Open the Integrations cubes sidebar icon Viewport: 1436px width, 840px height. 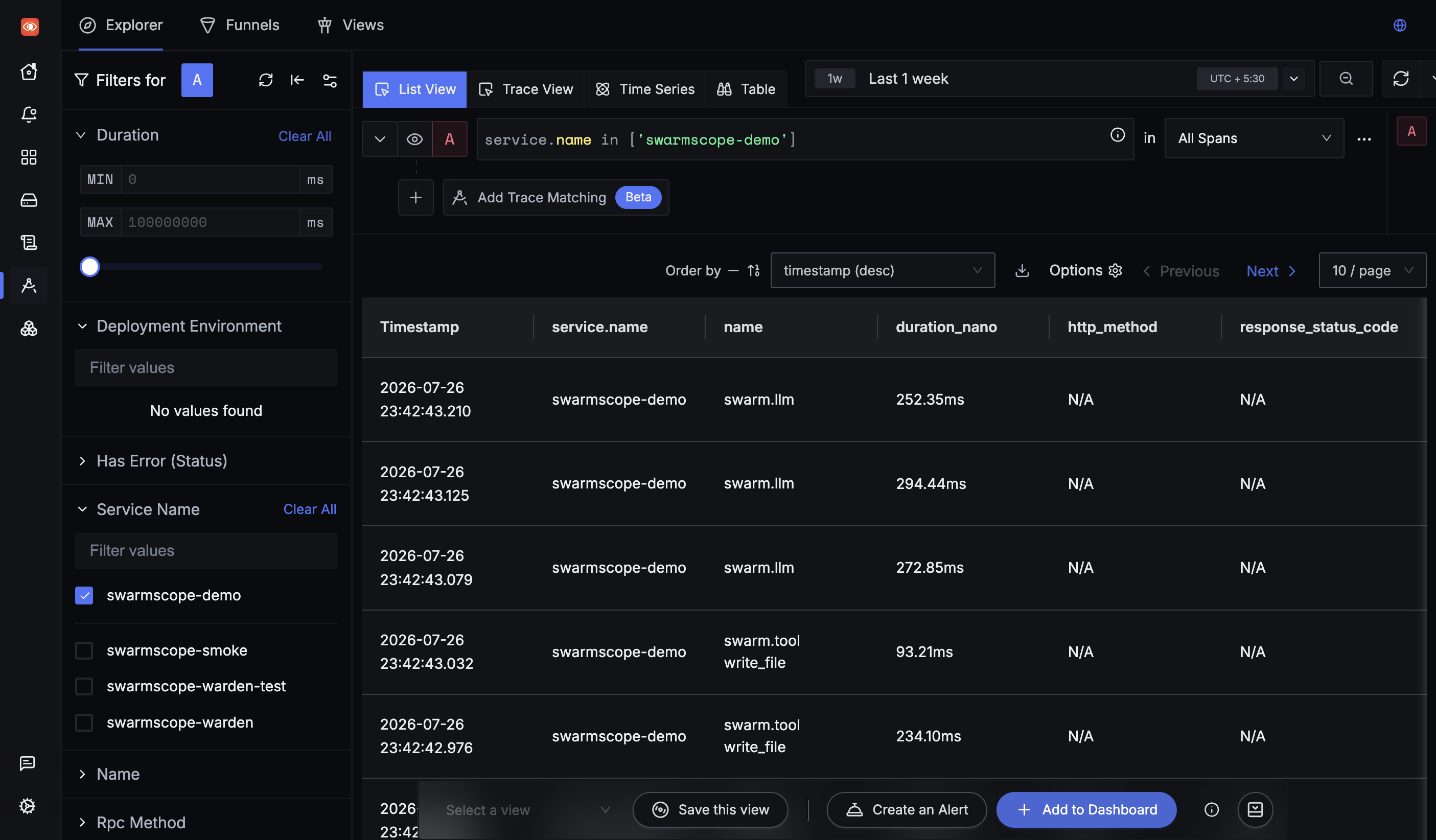(29, 329)
